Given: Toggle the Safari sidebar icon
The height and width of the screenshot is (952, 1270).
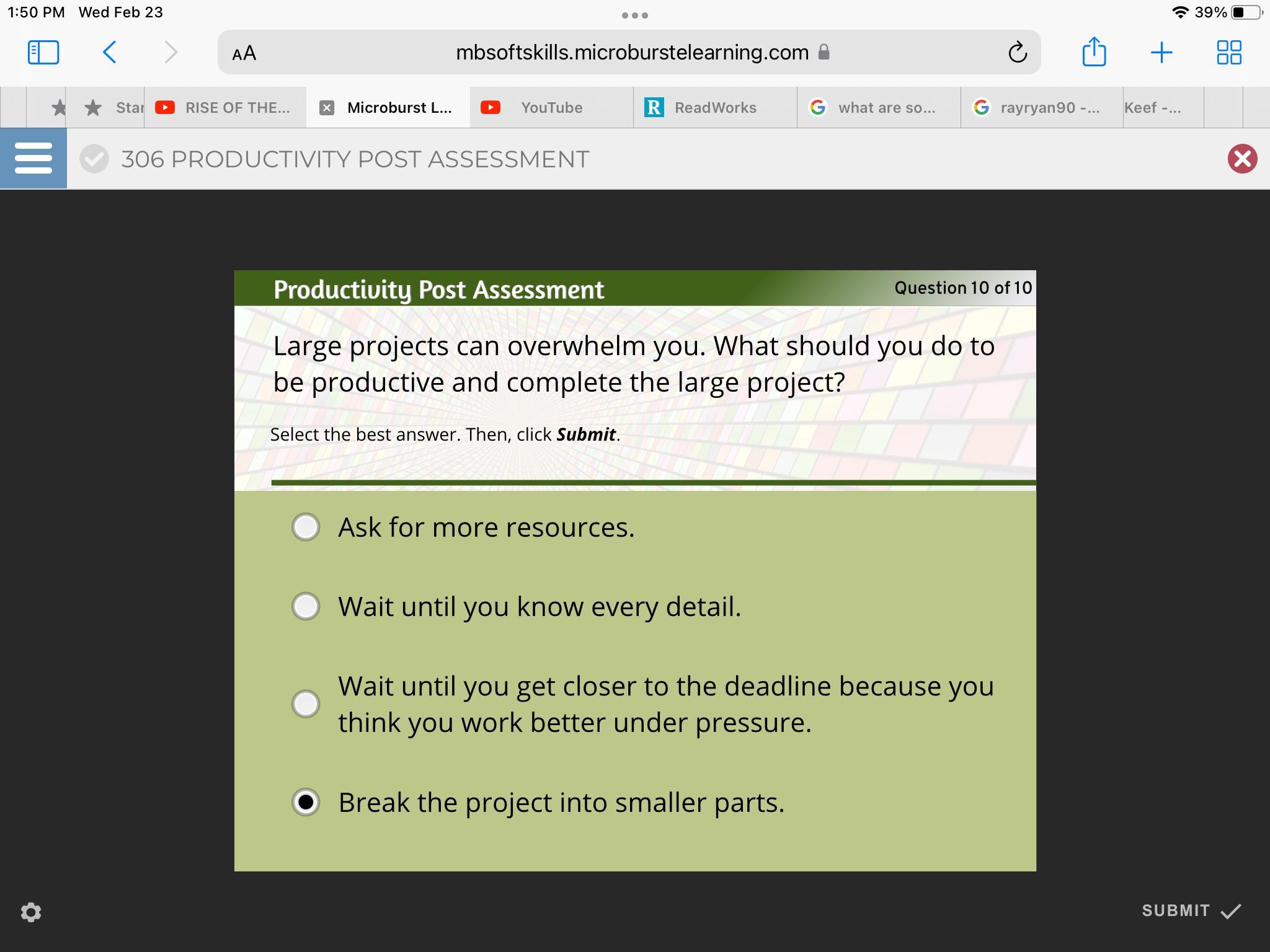Looking at the screenshot, I should [x=43, y=52].
